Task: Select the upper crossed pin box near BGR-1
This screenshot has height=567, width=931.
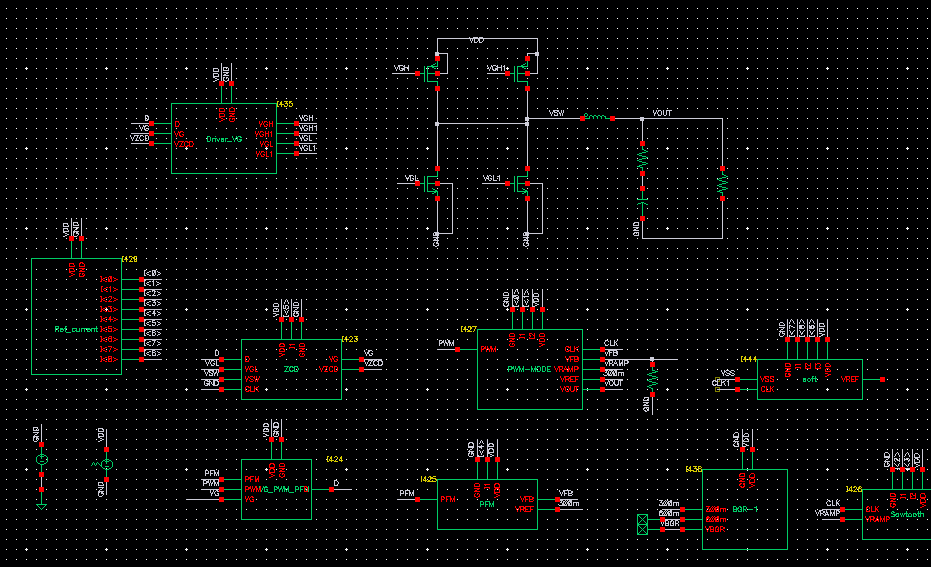Action: coord(642,519)
